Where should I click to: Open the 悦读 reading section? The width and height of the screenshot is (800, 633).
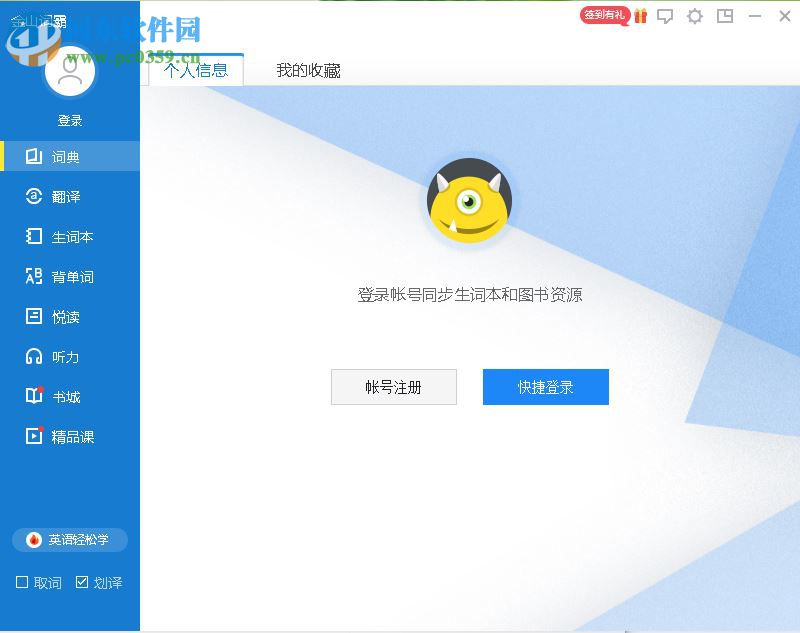pos(70,317)
